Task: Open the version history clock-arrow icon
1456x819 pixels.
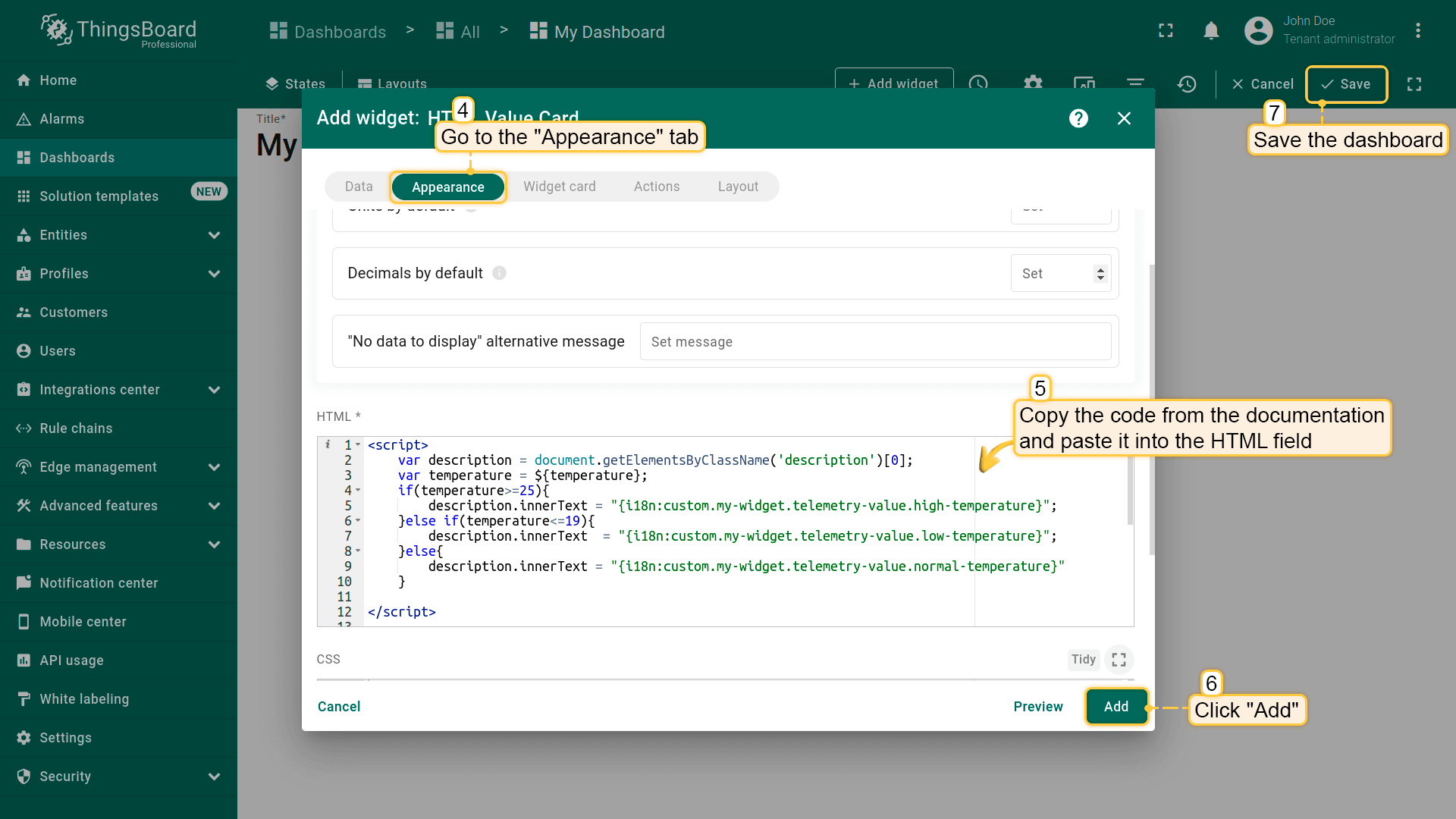Action: (1187, 83)
